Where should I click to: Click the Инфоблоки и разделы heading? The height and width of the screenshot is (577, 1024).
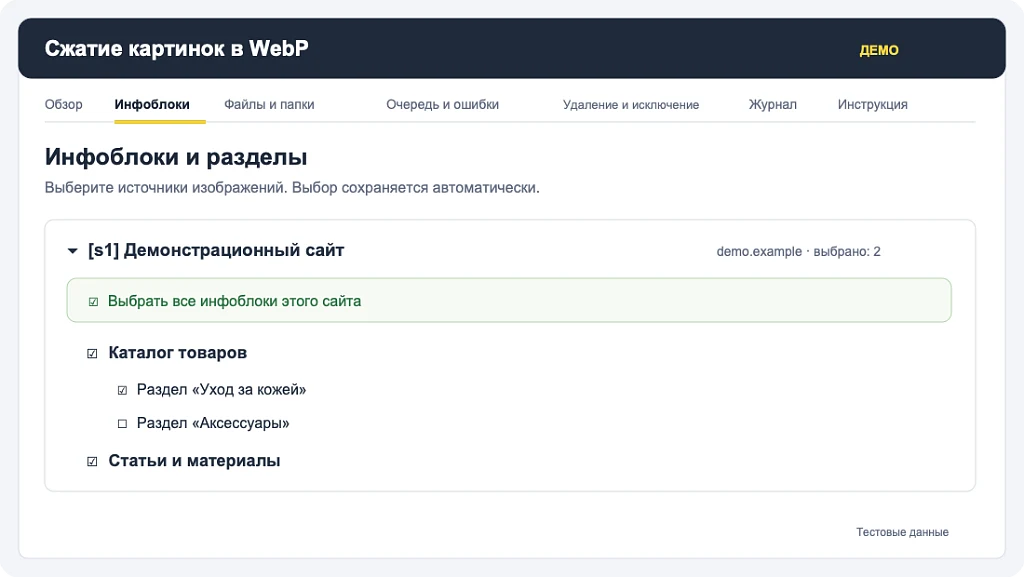coord(176,157)
